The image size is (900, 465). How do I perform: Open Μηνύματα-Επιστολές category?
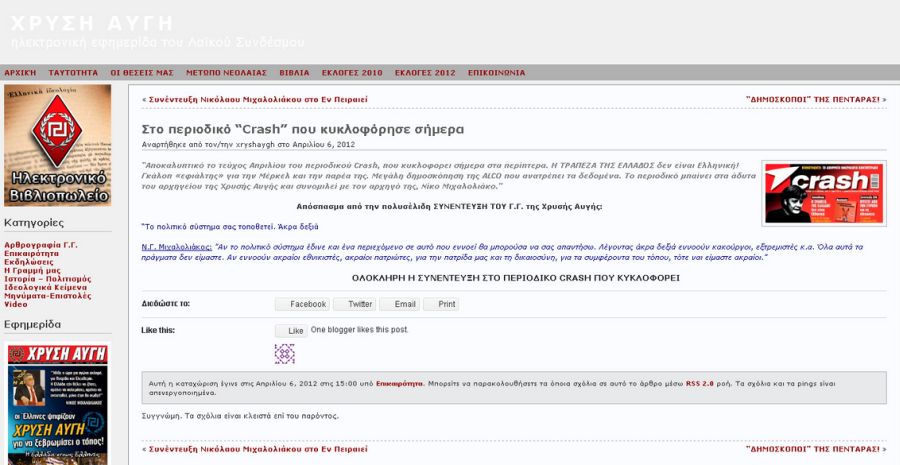pos(48,296)
